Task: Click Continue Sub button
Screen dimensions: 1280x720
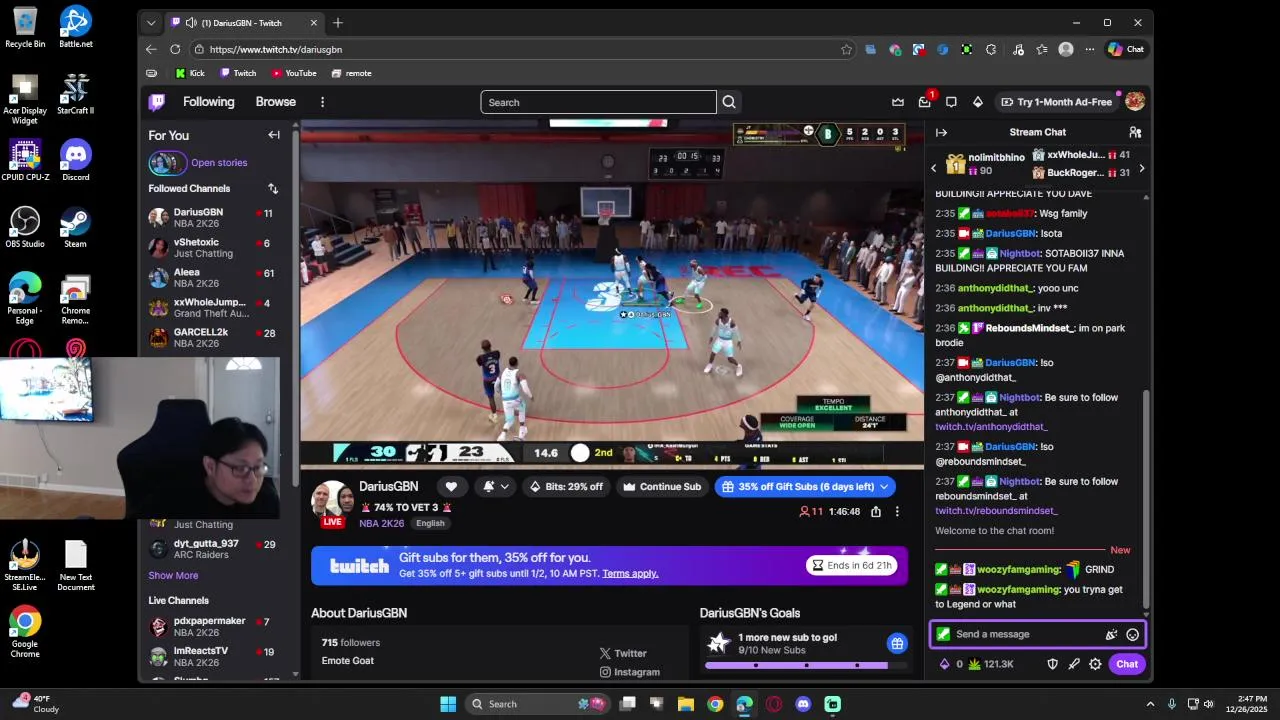Action: click(661, 487)
